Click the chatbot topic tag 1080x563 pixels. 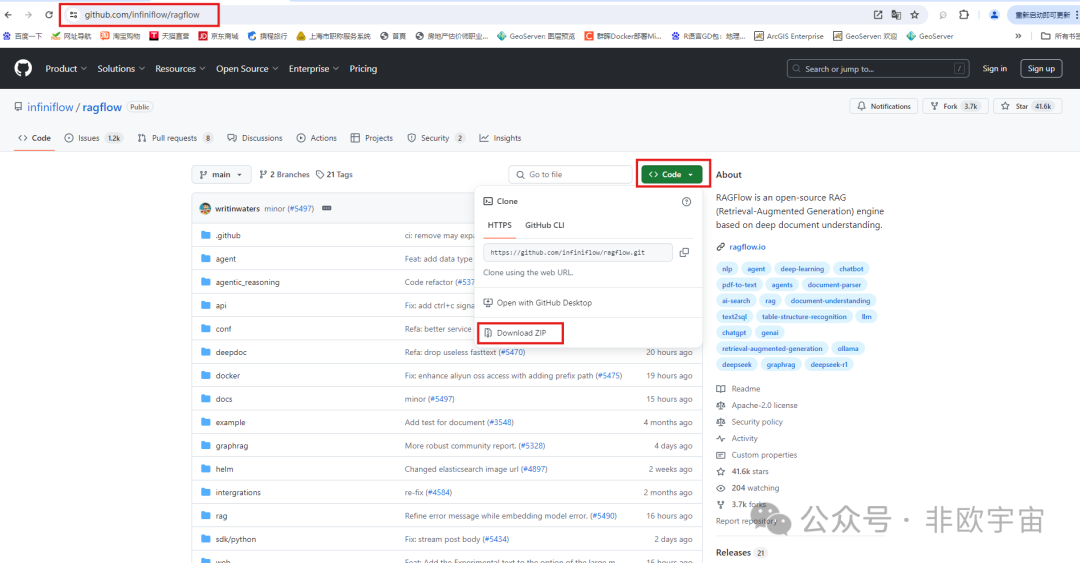pyautogui.click(x=851, y=269)
